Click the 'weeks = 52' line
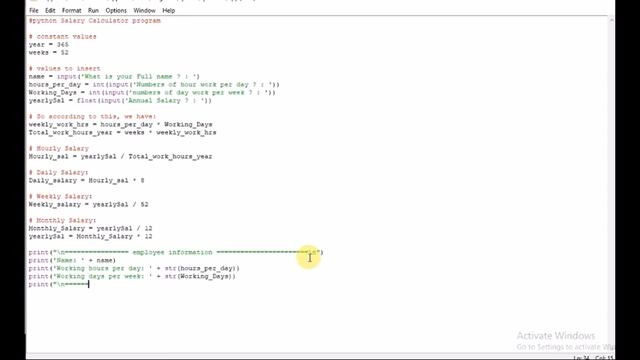This screenshot has width=640, height=360. click(49, 53)
